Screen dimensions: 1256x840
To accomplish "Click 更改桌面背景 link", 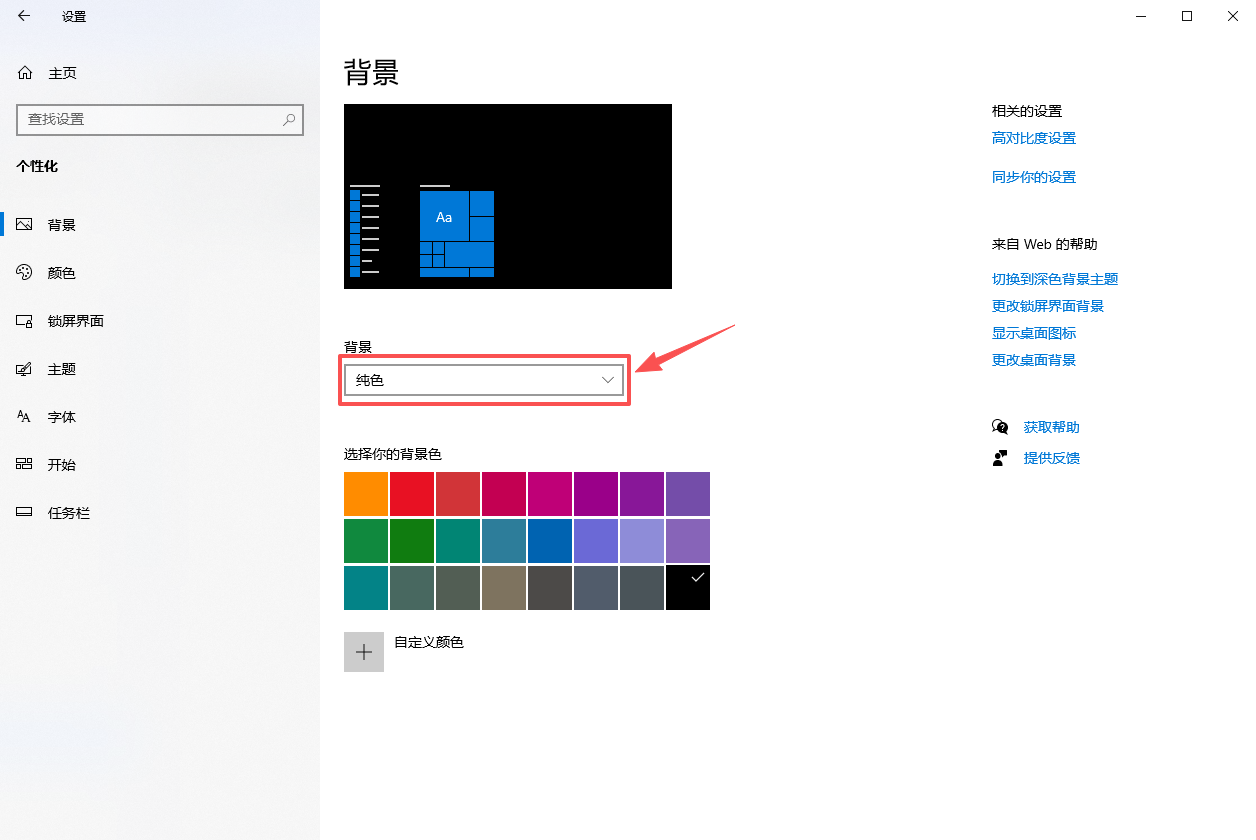I will (x=1034, y=361).
